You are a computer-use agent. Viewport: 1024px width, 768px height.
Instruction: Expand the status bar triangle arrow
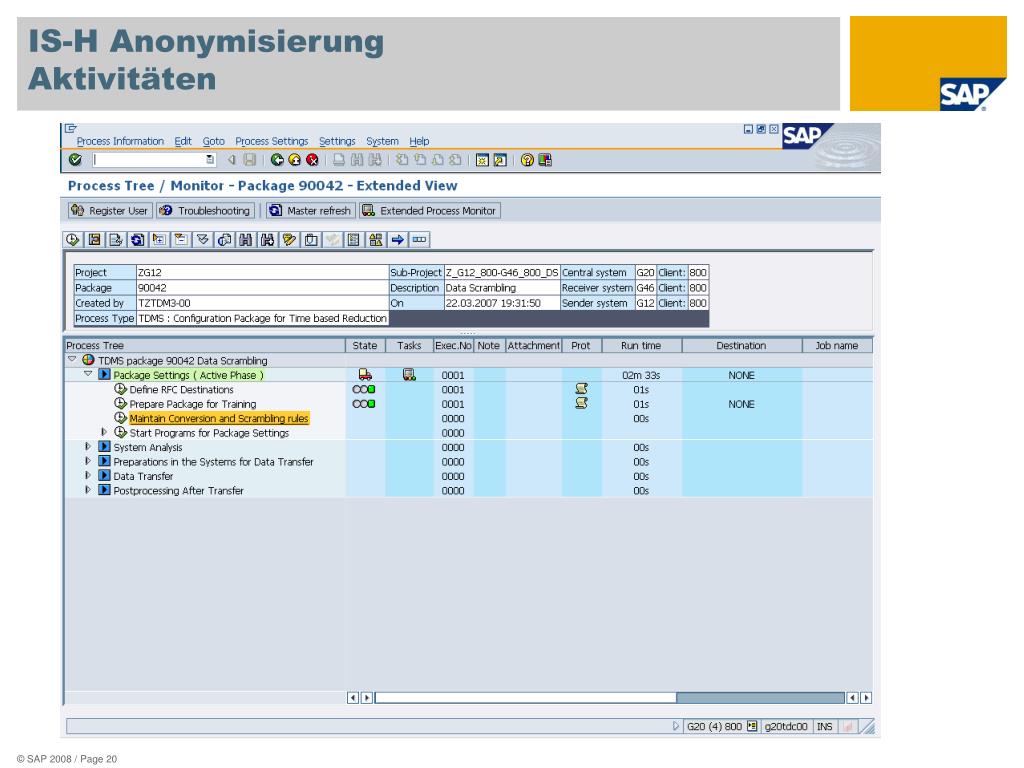click(676, 726)
